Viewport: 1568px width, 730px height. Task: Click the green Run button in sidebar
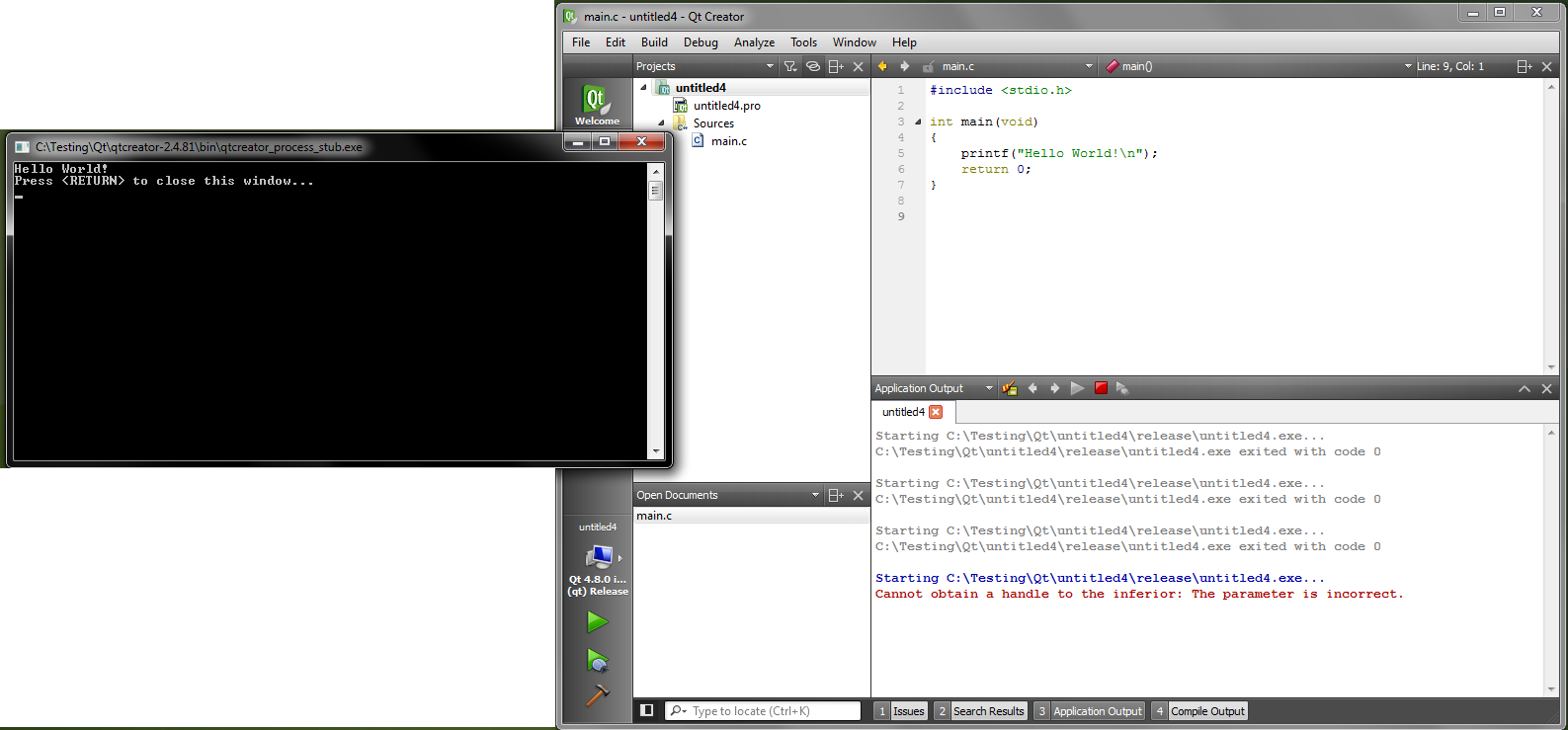point(597,621)
